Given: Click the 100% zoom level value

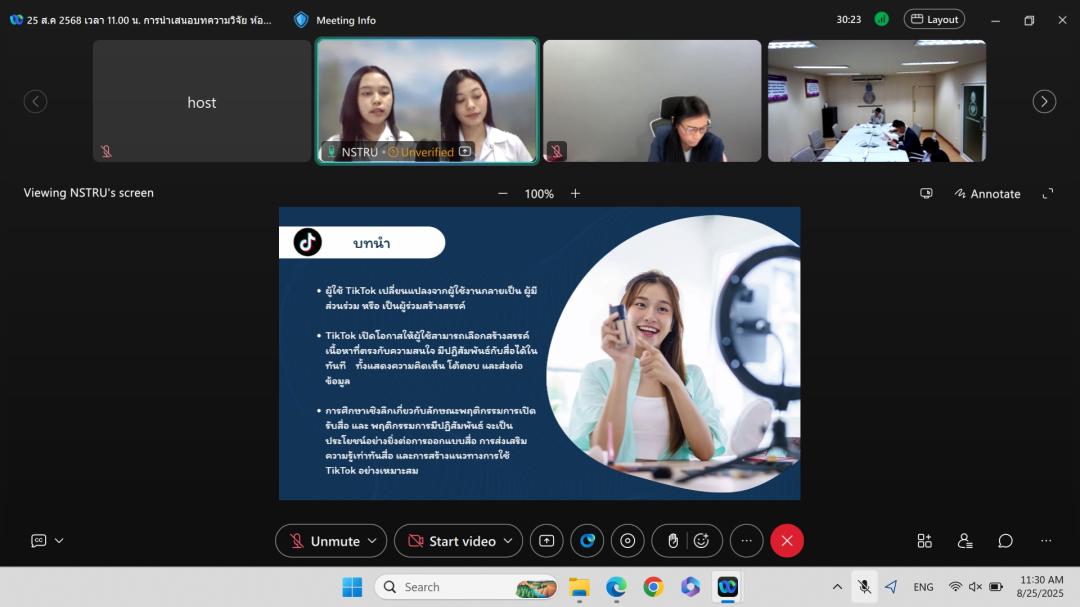Looking at the screenshot, I should click(539, 194).
